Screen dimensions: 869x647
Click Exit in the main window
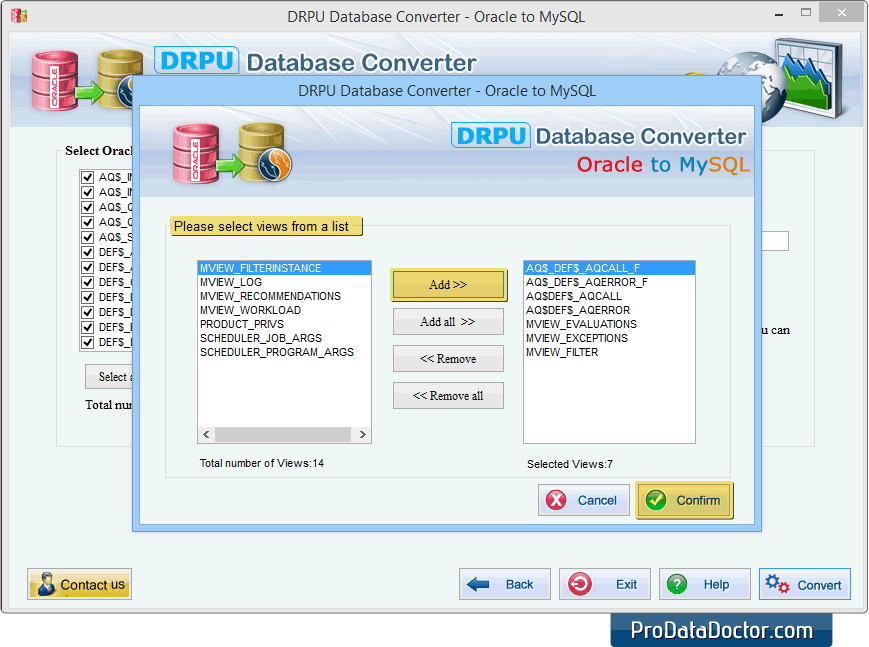(x=605, y=584)
